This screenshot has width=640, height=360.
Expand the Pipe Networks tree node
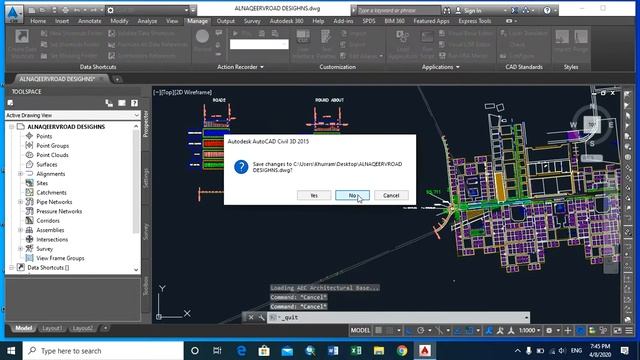coord(20,202)
